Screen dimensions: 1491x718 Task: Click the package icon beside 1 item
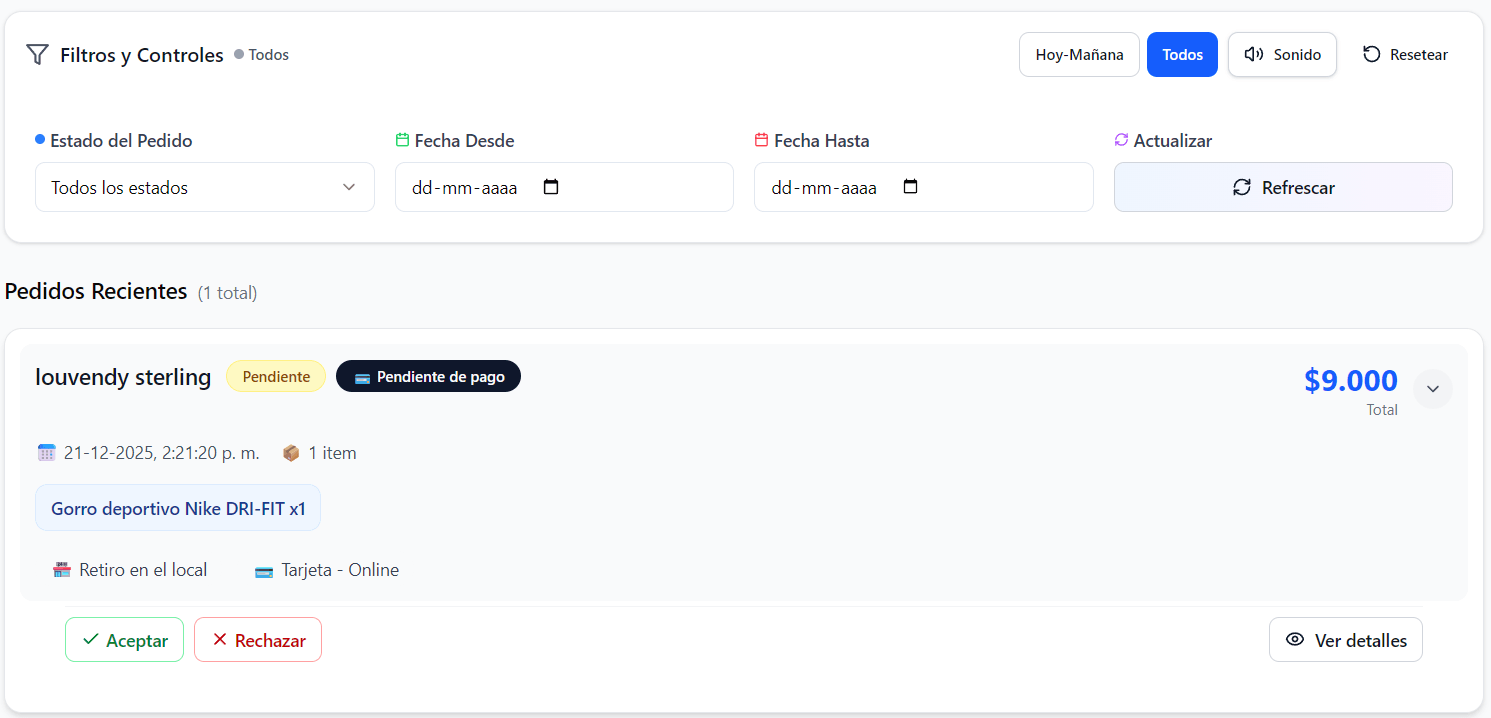coord(291,453)
